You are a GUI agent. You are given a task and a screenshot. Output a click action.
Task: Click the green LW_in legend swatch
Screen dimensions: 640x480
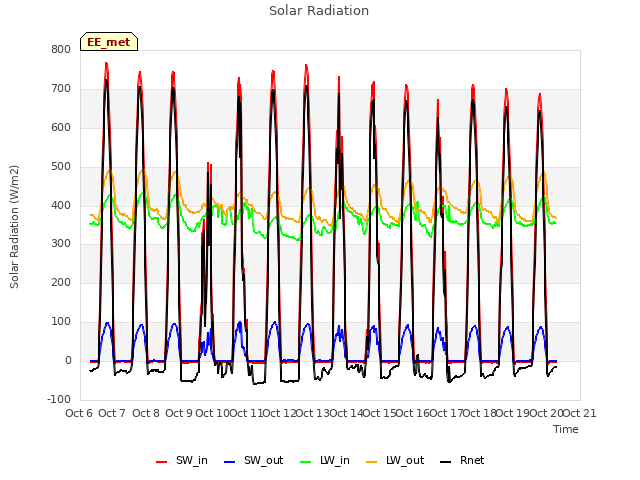(x=306, y=462)
